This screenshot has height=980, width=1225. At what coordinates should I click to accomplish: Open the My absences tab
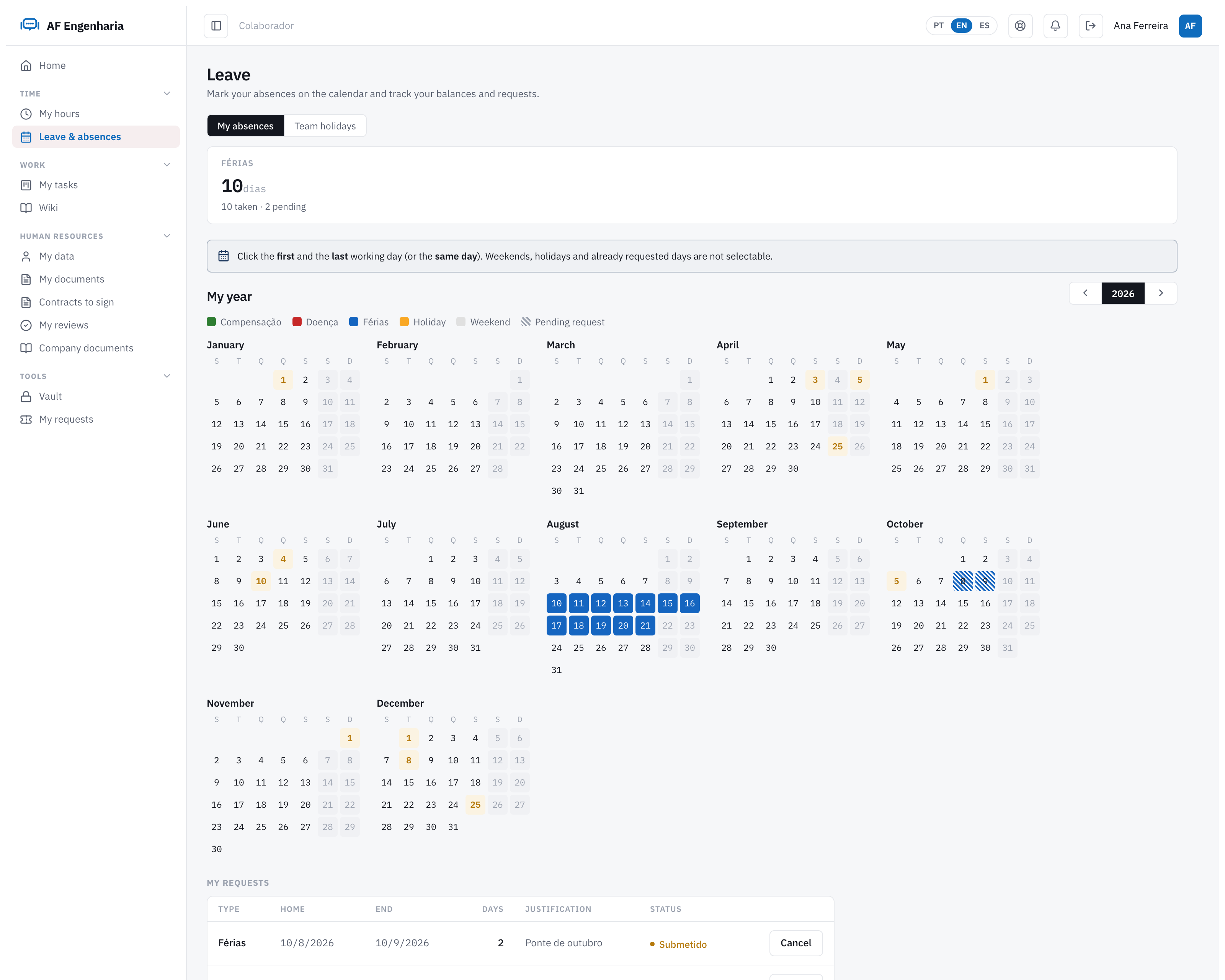(245, 126)
